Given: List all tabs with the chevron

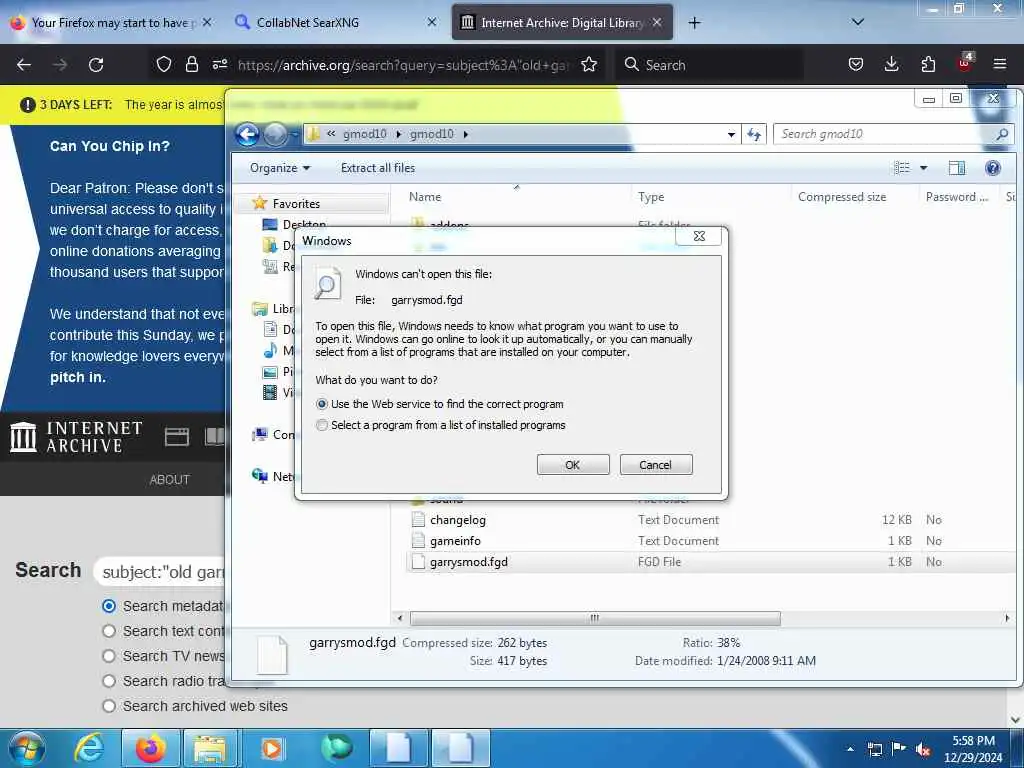Looking at the screenshot, I should click(858, 22).
